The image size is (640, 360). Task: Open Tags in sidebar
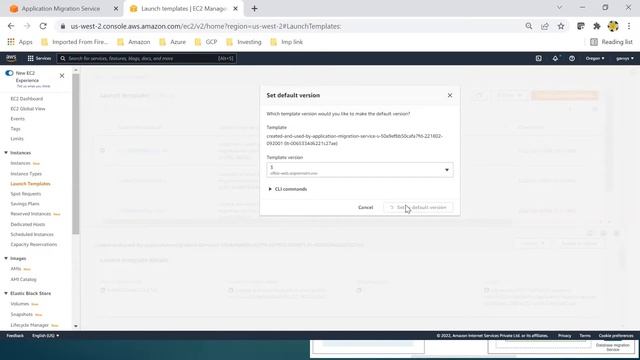[15, 129]
